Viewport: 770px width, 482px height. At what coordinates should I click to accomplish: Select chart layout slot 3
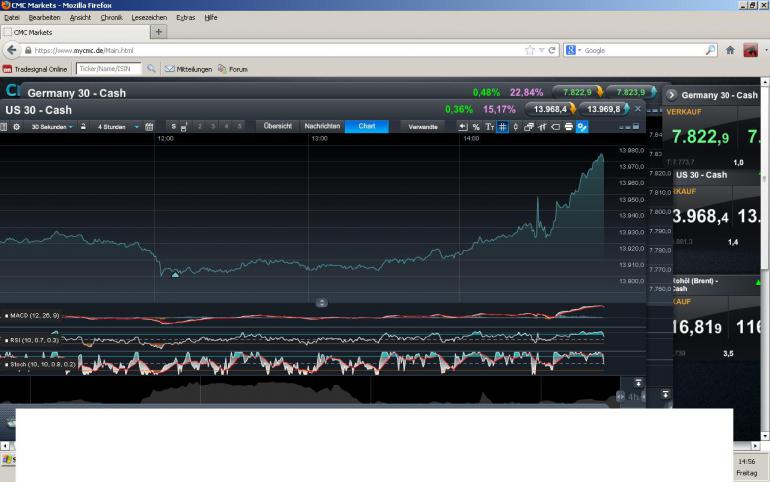(213, 126)
